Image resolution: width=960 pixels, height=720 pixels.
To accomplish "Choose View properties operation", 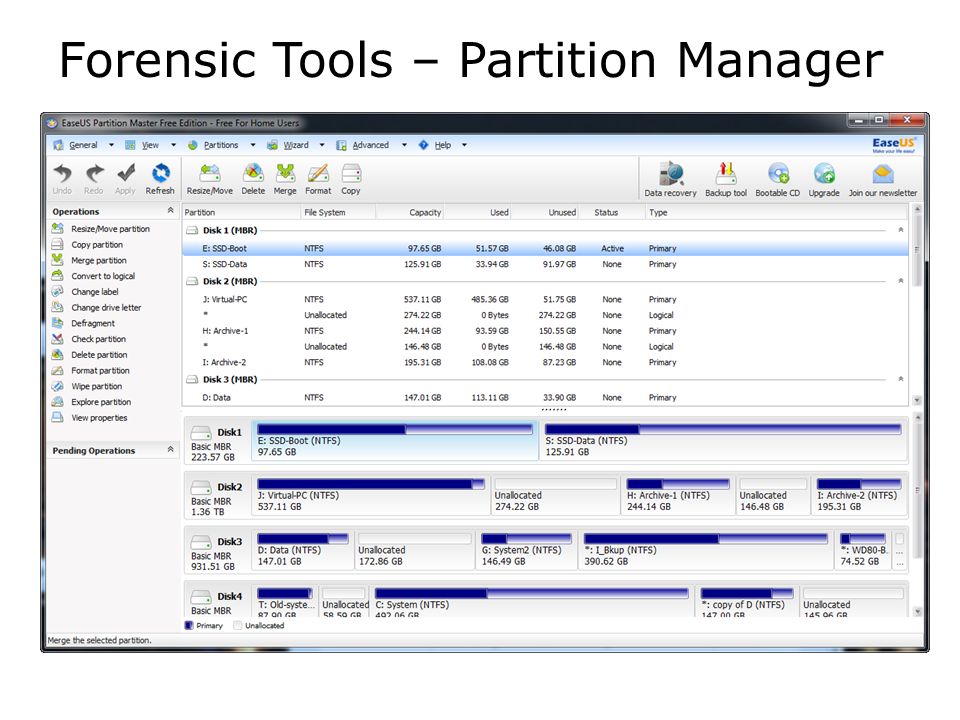I will click(99, 418).
